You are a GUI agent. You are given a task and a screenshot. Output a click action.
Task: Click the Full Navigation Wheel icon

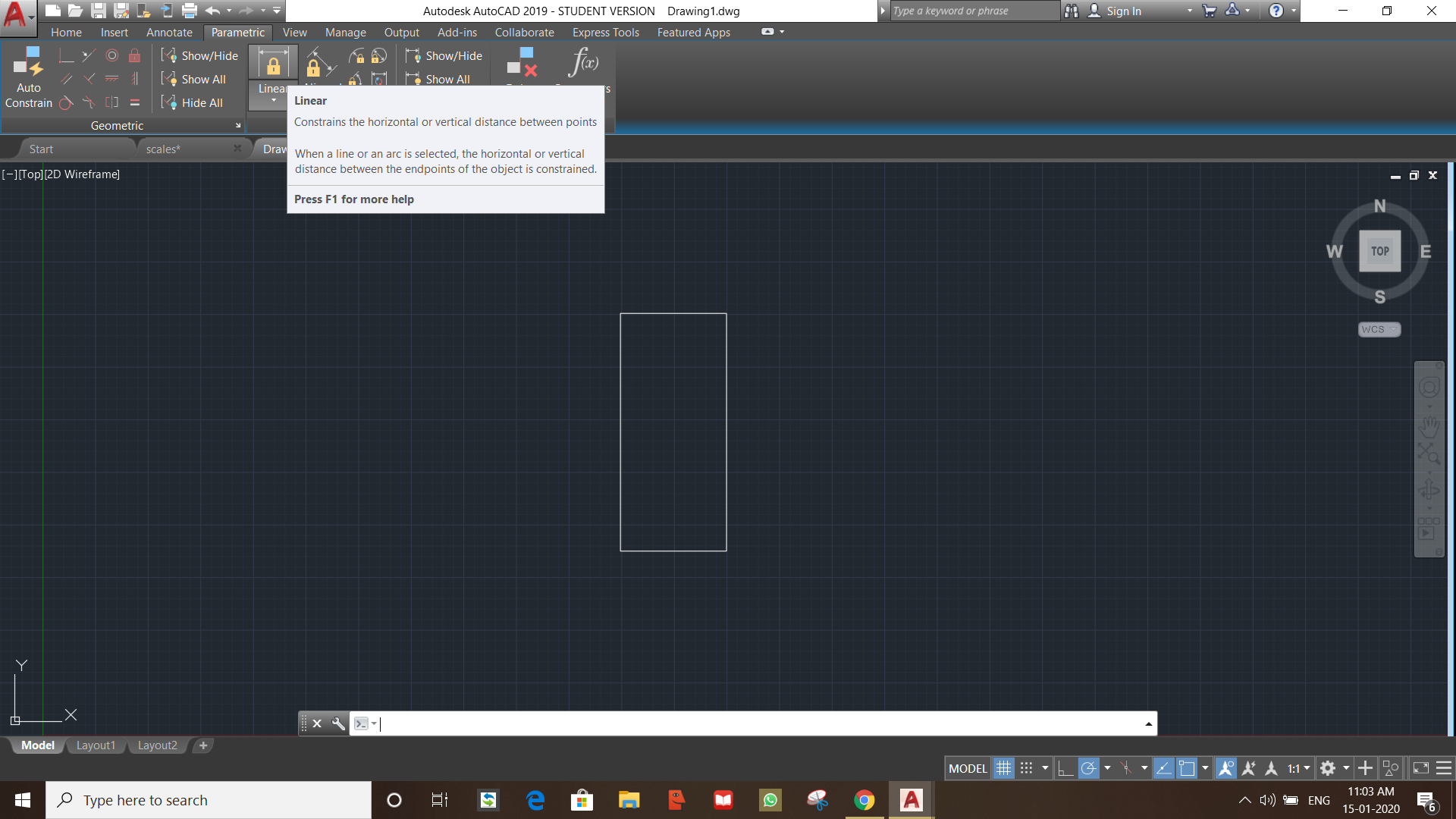click(1429, 388)
